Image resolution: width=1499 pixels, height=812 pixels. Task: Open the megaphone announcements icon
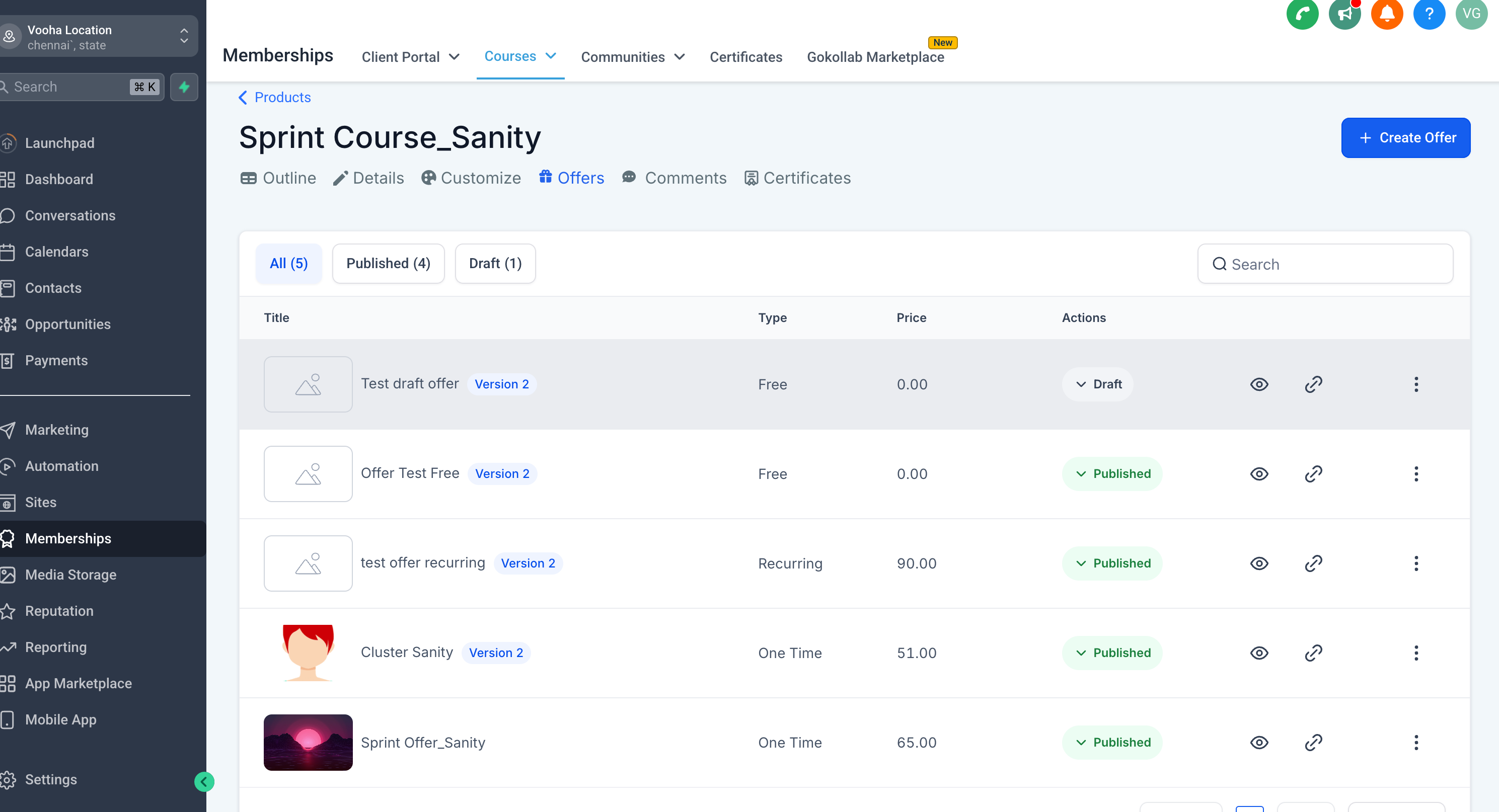pos(1344,14)
